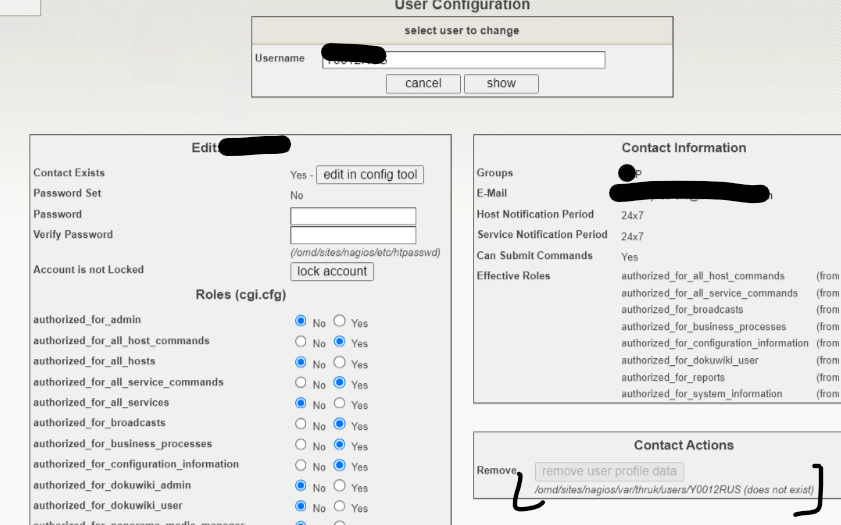The width and height of the screenshot is (841, 525).
Task: Enable Yes for authorized_for_all_services
Action: [340, 404]
